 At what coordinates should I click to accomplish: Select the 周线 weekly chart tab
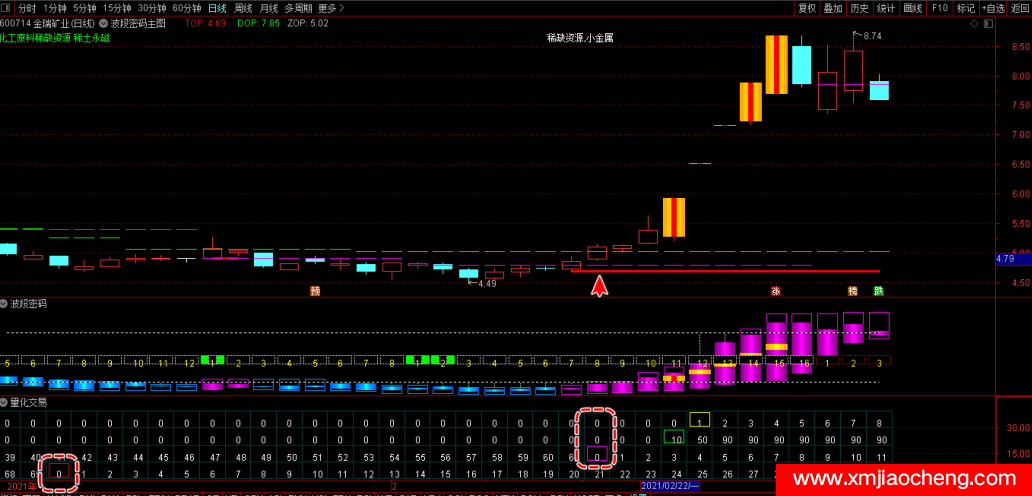tap(243, 8)
